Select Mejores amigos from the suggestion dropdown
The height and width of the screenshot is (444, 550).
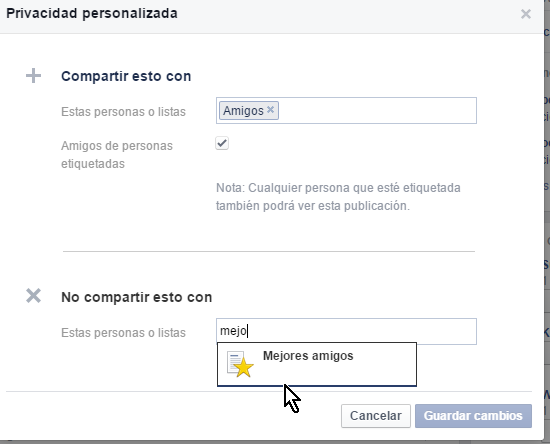pyautogui.click(x=317, y=364)
